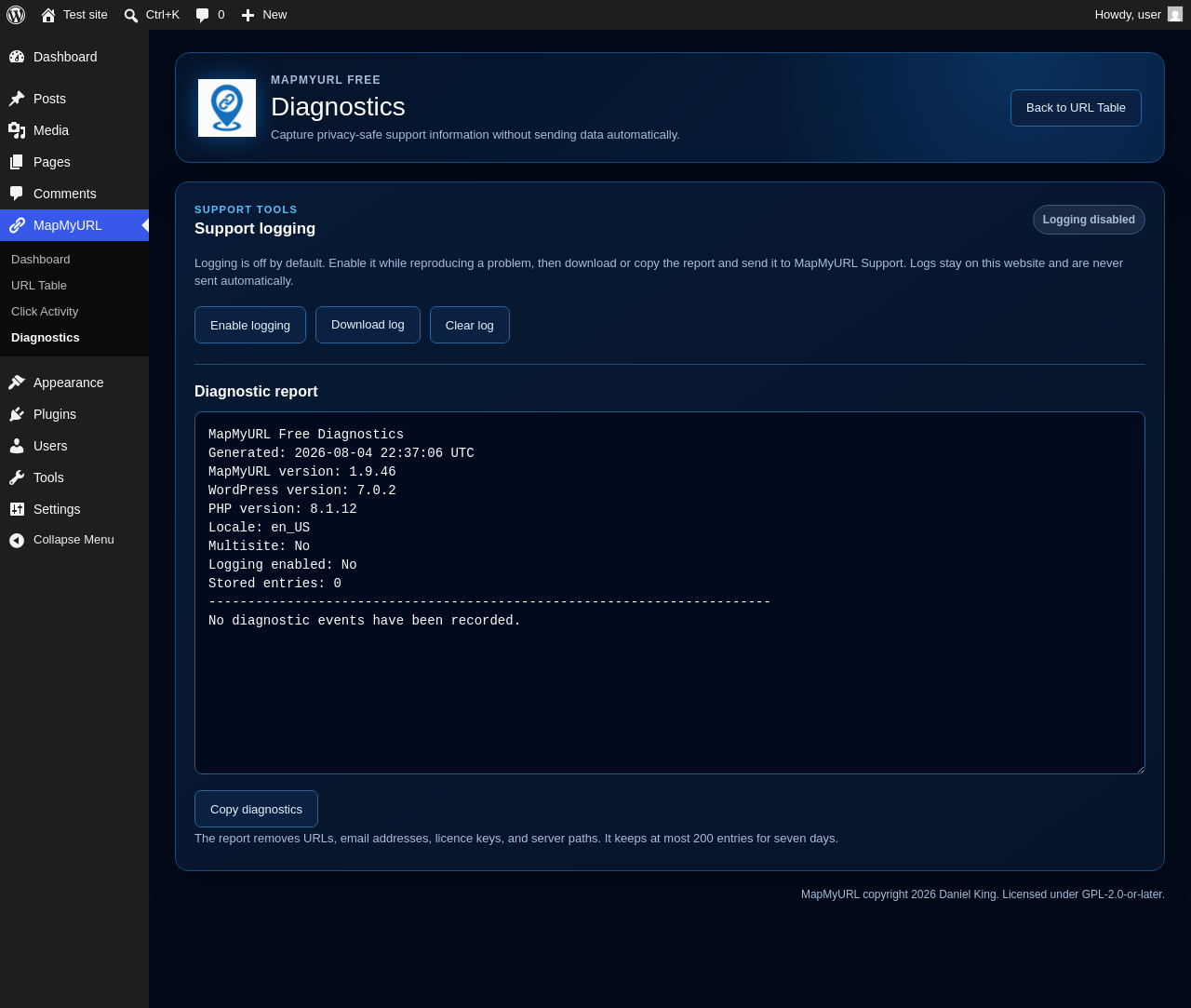Click the Appearance paintbrush icon
1191x1008 pixels.
point(17,383)
